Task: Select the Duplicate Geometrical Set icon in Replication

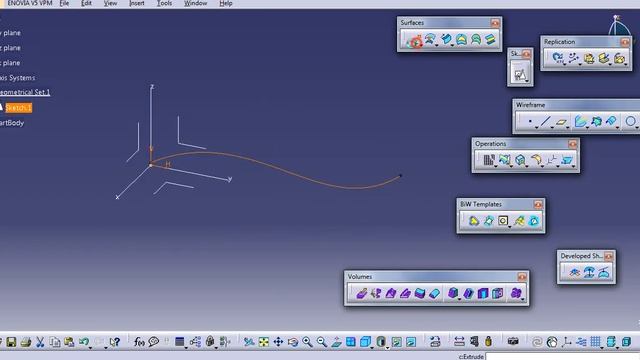Action: point(589,58)
